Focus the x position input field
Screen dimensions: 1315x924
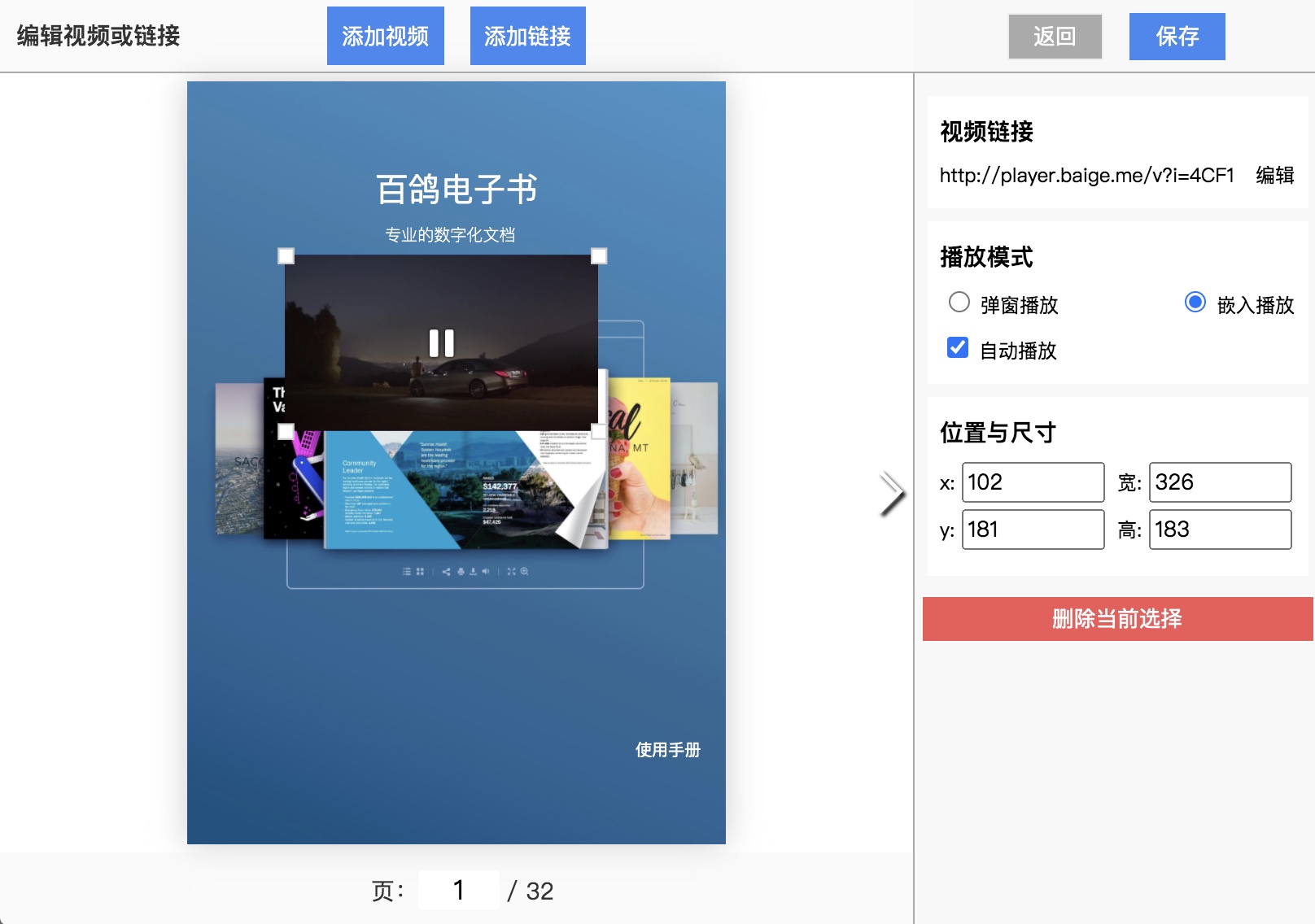tap(1033, 482)
